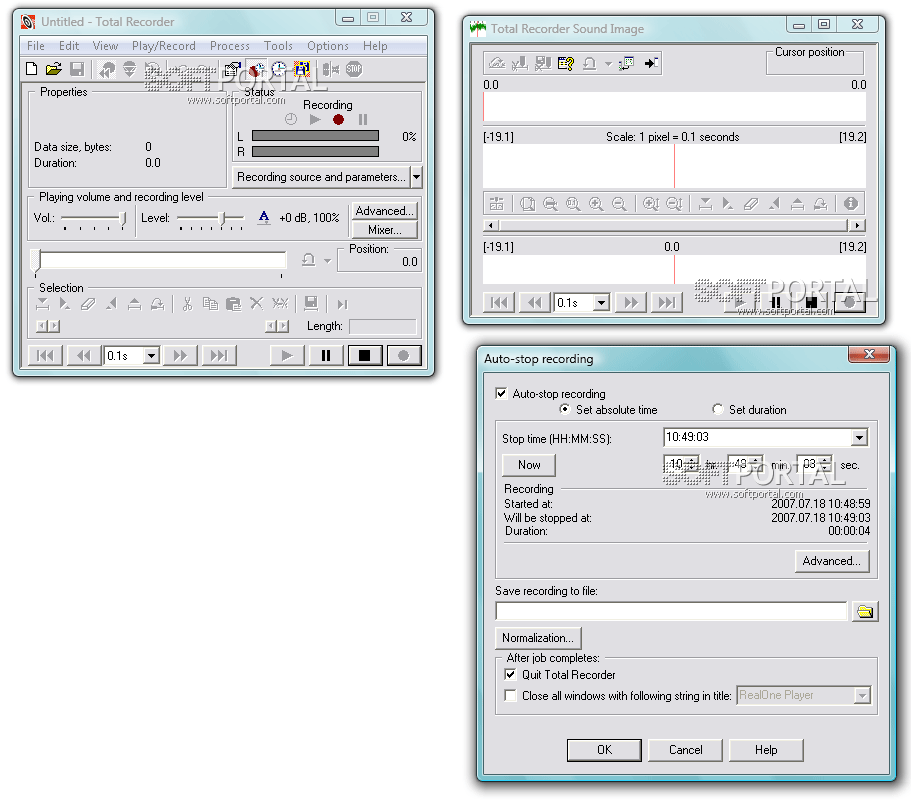
Task: Open the File menu
Action: coord(35,46)
